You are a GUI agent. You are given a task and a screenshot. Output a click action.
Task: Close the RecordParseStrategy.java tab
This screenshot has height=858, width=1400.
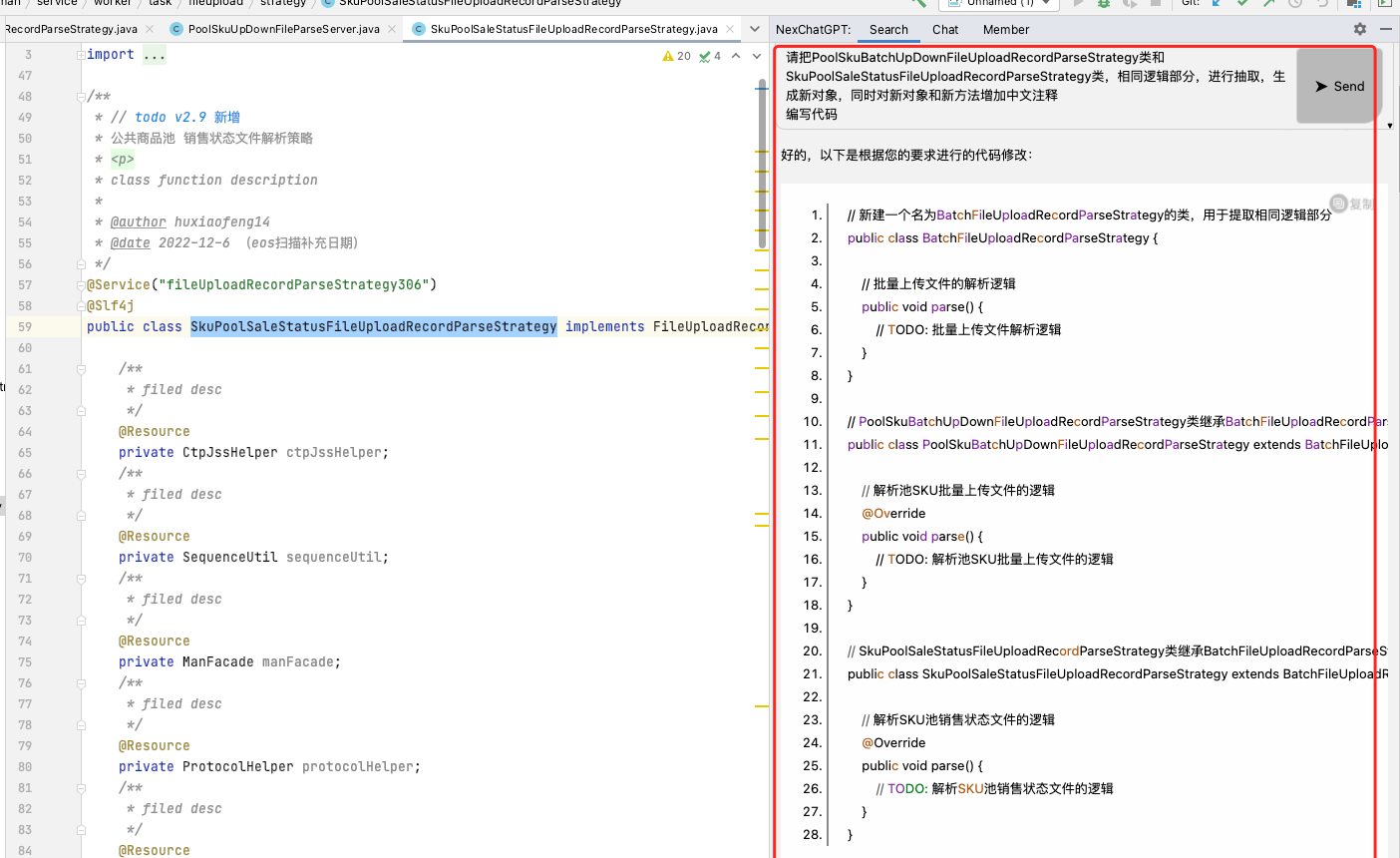[150, 29]
